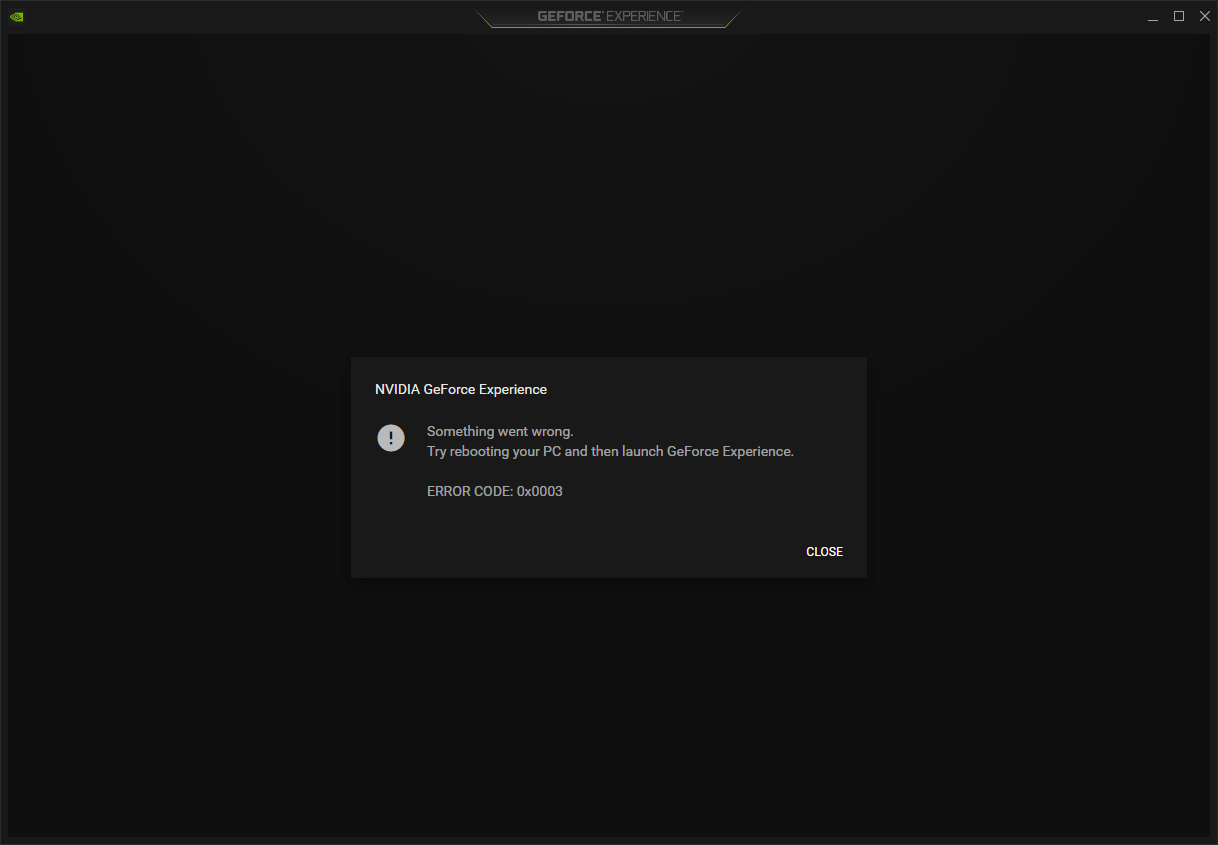Dismiss the error by clicking CLOSE
The image size is (1218, 845).
tap(824, 551)
